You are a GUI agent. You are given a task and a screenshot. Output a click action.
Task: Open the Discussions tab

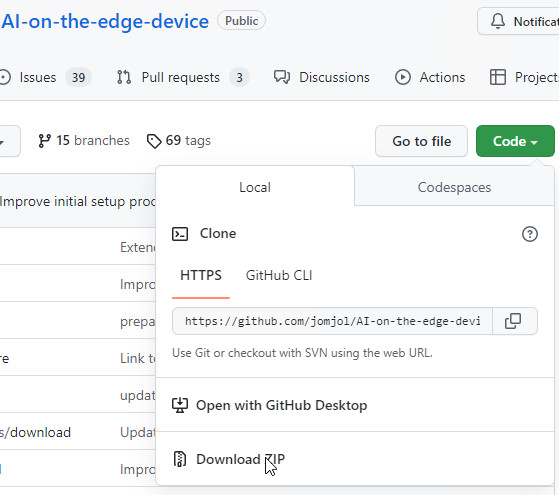click(x=322, y=77)
